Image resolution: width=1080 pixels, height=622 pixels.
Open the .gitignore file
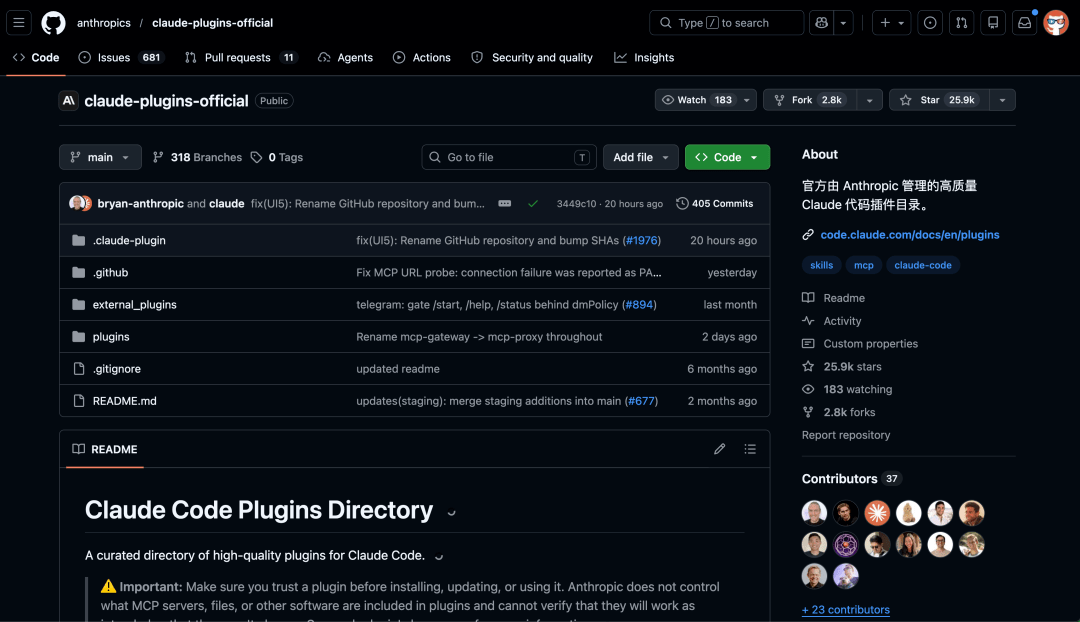pos(117,369)
